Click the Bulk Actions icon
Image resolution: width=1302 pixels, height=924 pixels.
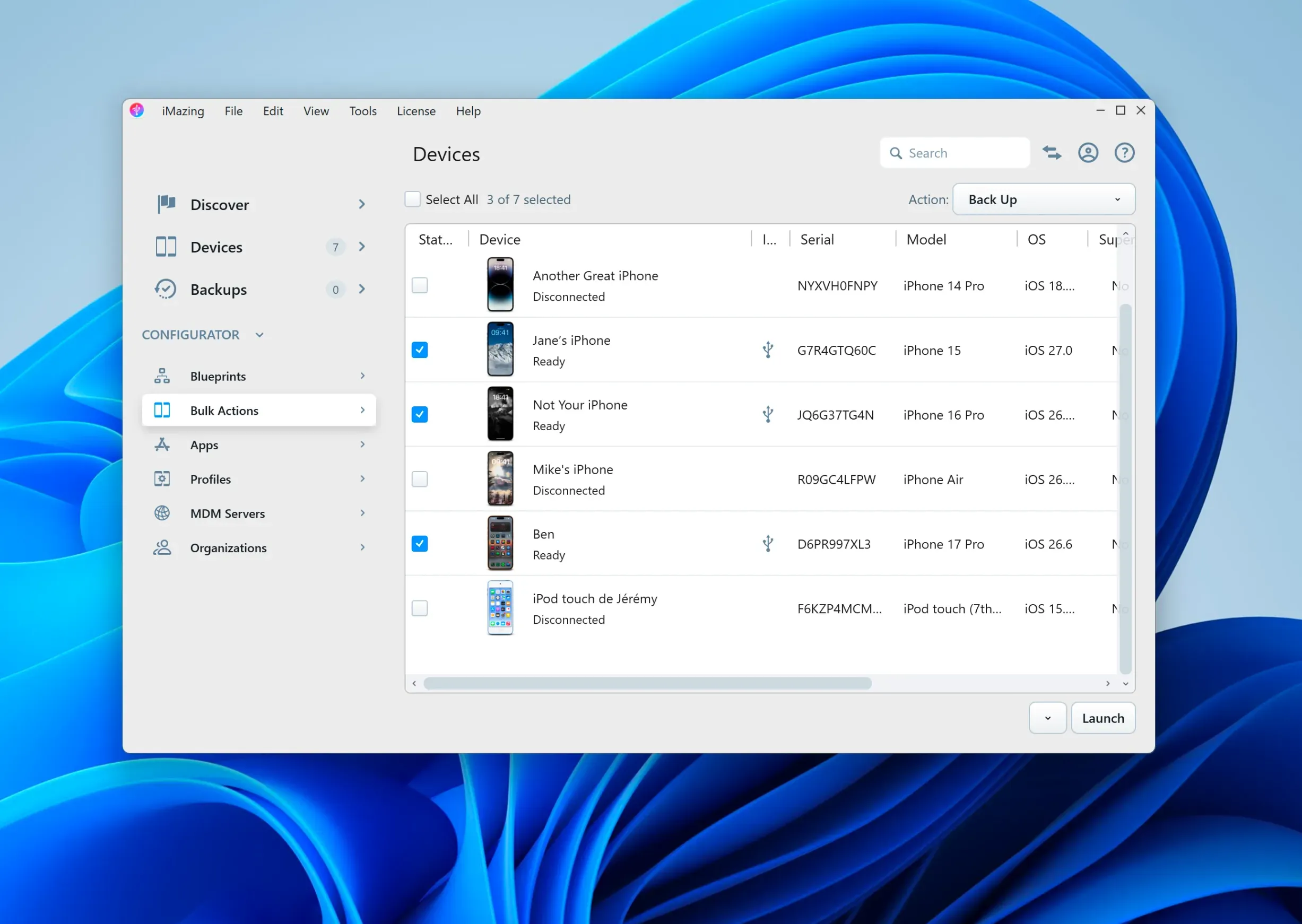coord(162,410)
